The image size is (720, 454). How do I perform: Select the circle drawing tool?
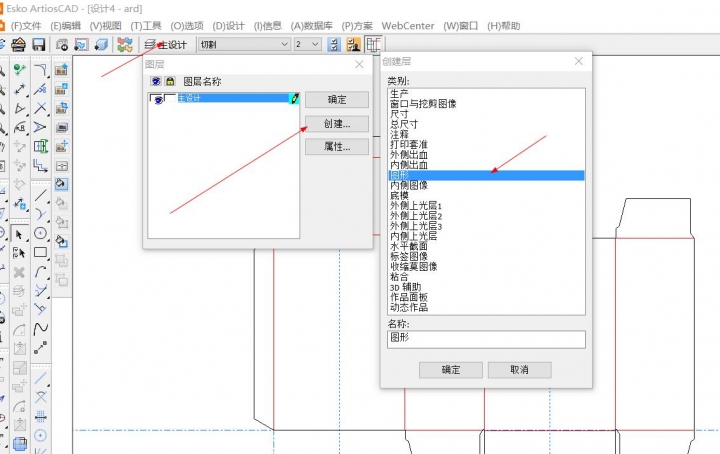[x=41, y=233]
